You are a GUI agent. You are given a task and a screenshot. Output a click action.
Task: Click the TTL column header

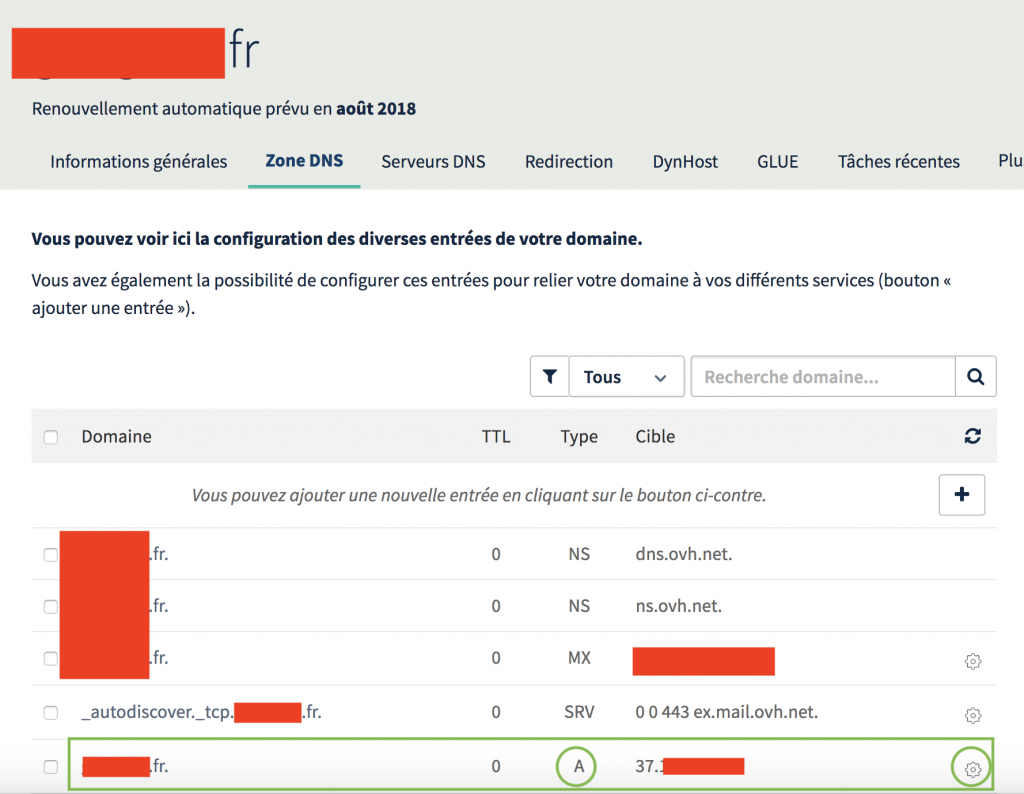[495, 436]
